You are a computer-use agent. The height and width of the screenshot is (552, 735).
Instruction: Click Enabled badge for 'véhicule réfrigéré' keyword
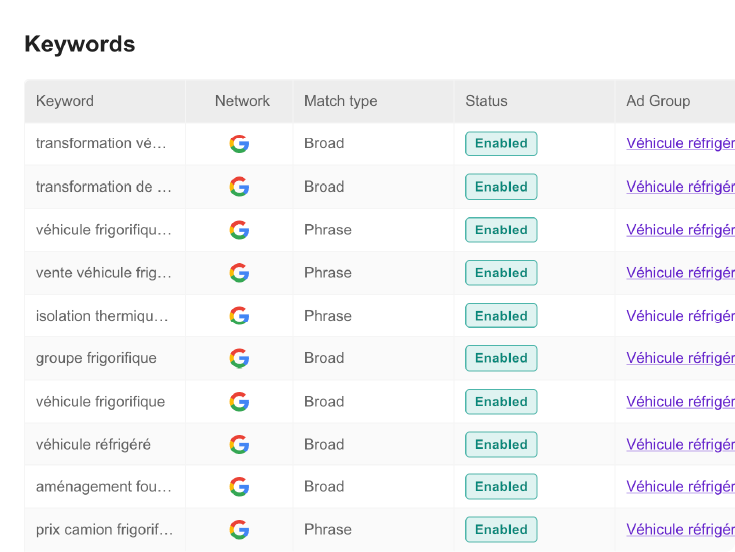click(501, 444)
